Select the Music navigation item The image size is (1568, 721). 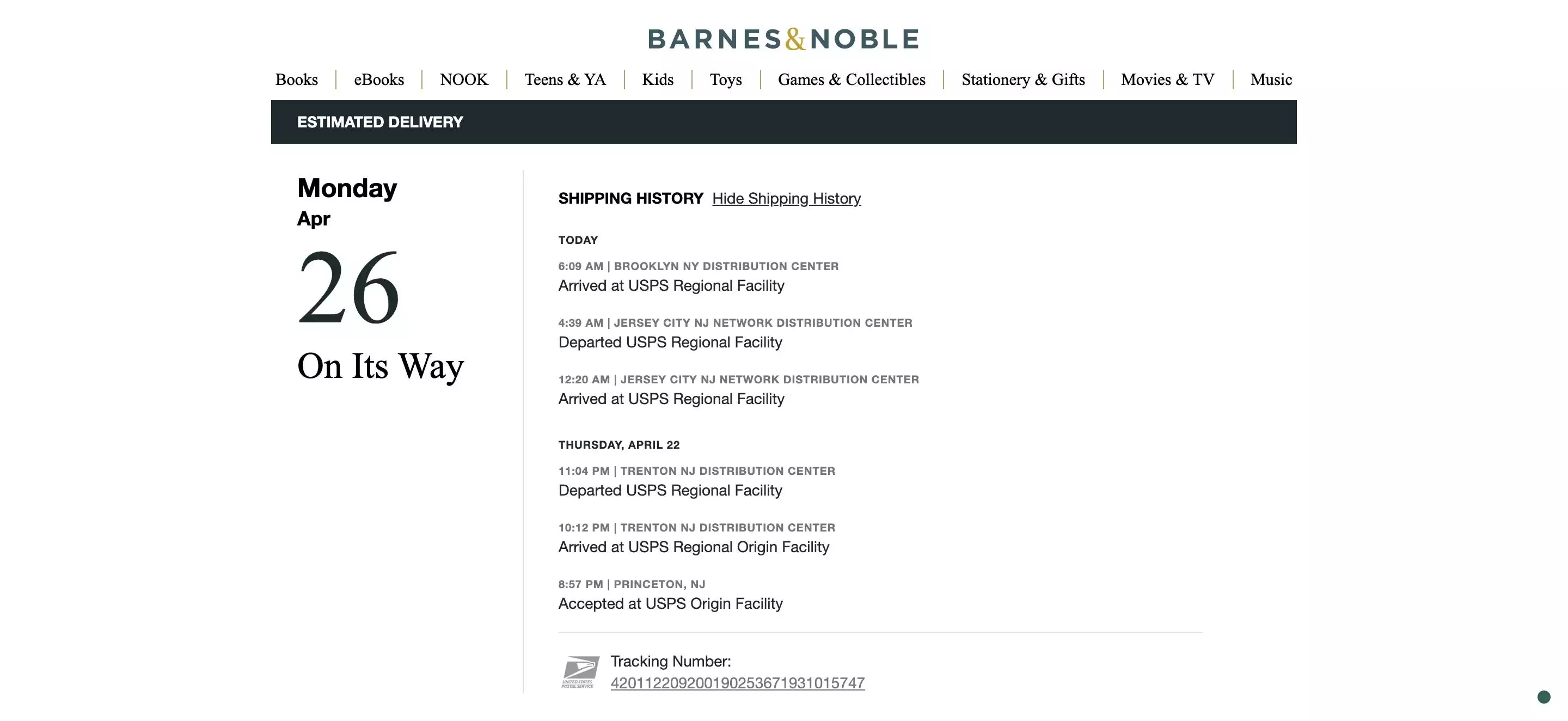(1271, 80)
